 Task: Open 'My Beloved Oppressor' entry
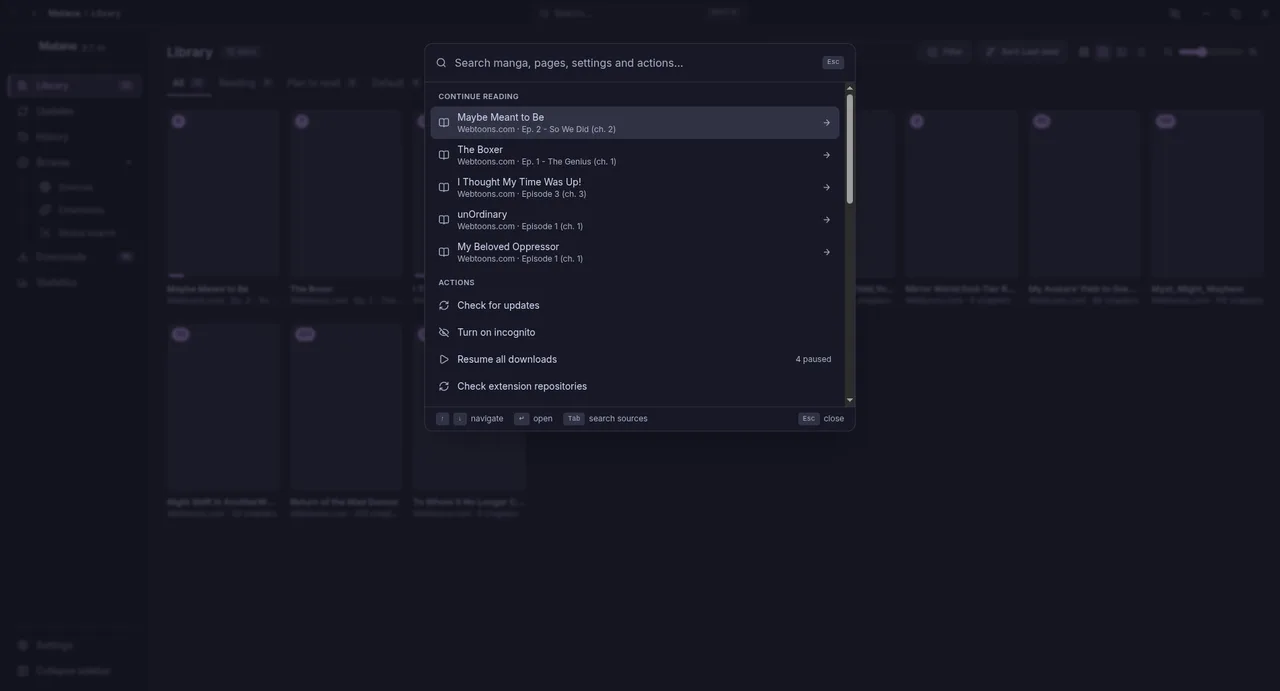[x=635, y=252]
